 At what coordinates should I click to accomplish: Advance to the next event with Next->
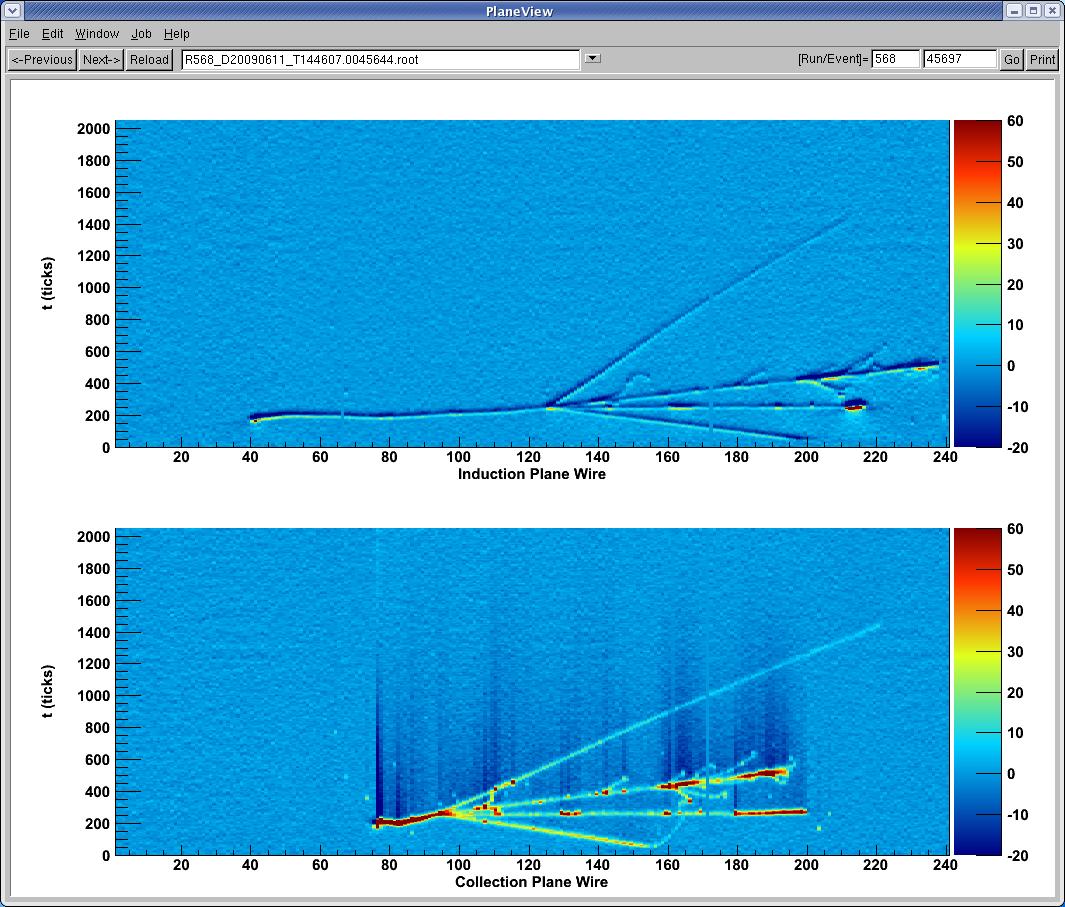(101, 60)
